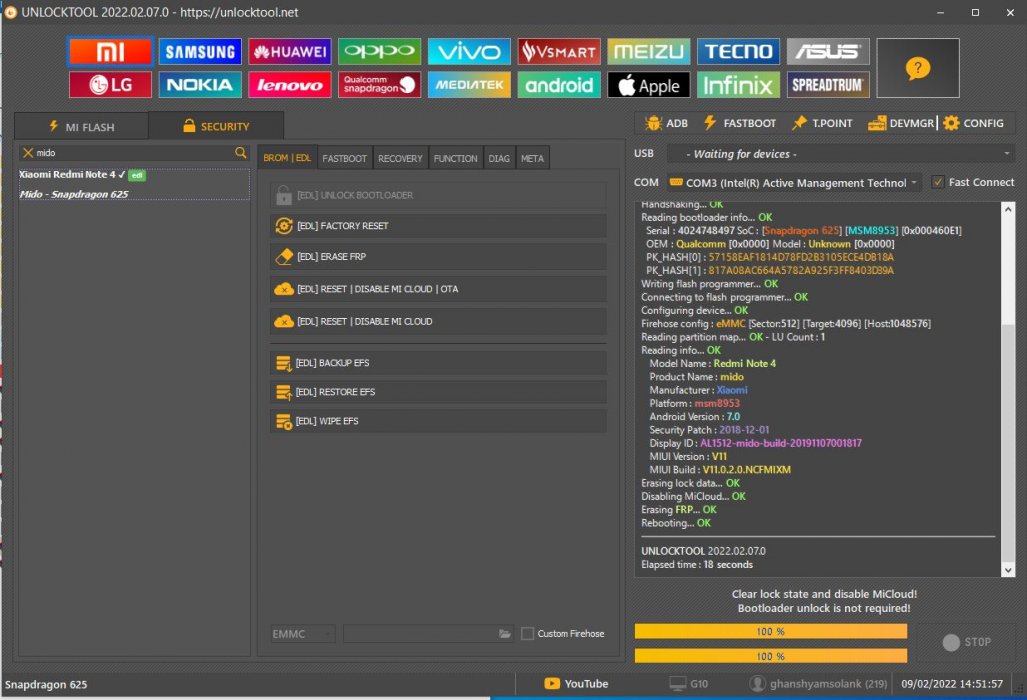1027x700 pixels.
Task: Select Xiaomi Redmi Note 4 device entry
Action: click(134, 184)
